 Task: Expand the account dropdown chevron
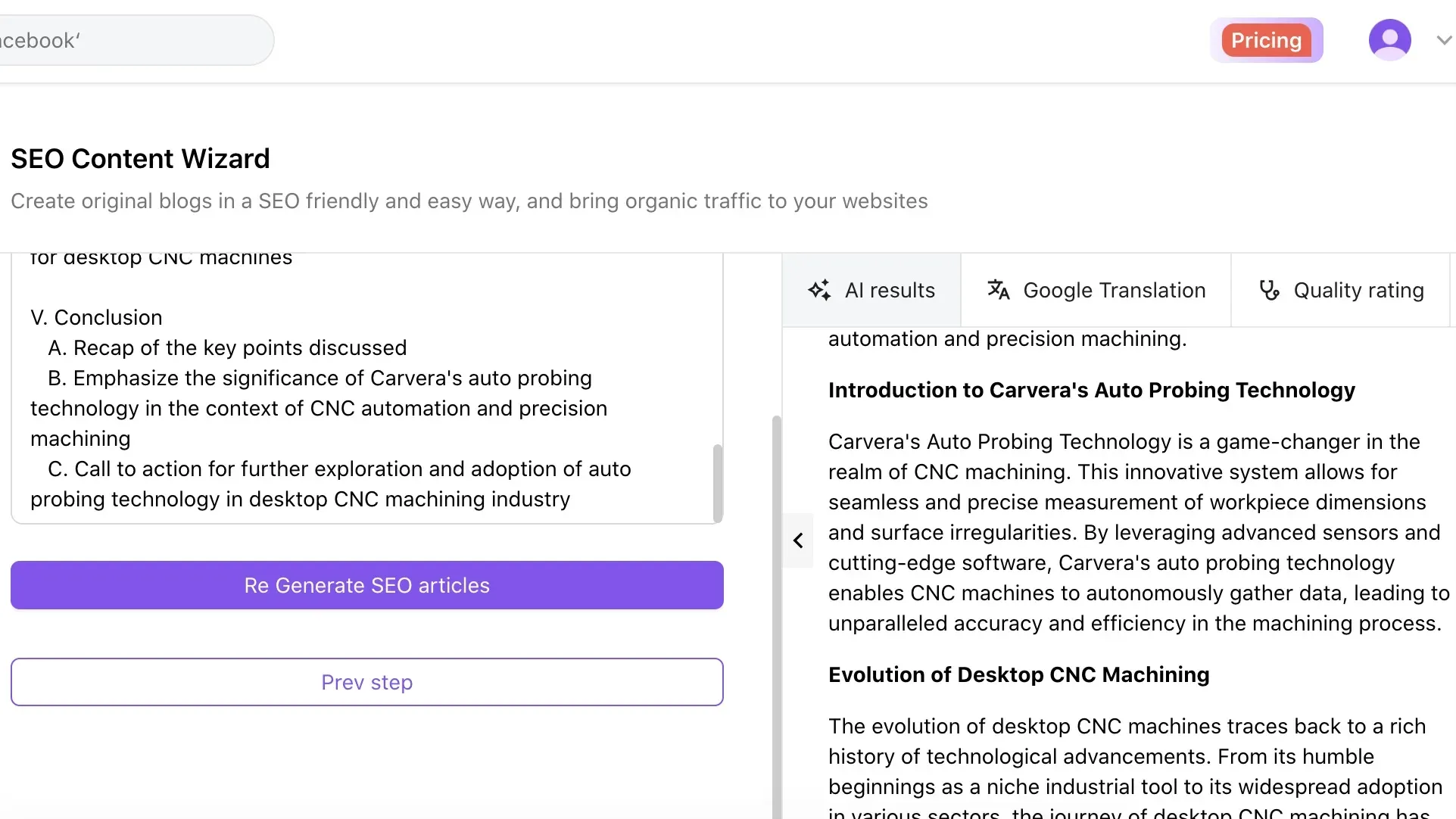pos(1444,40)
